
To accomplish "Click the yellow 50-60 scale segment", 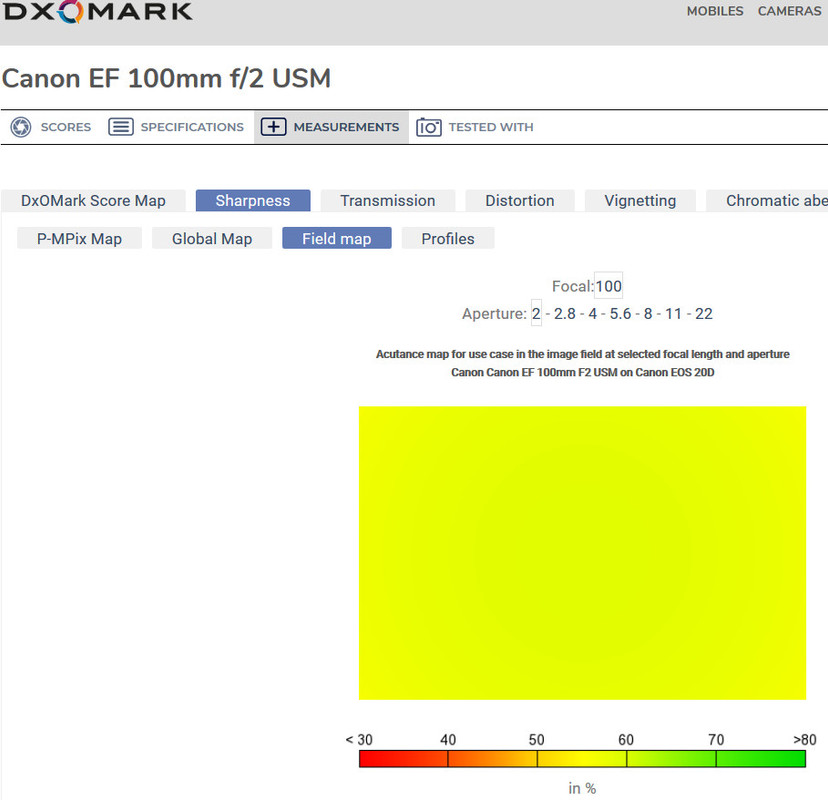I will (x=582, y=759).
